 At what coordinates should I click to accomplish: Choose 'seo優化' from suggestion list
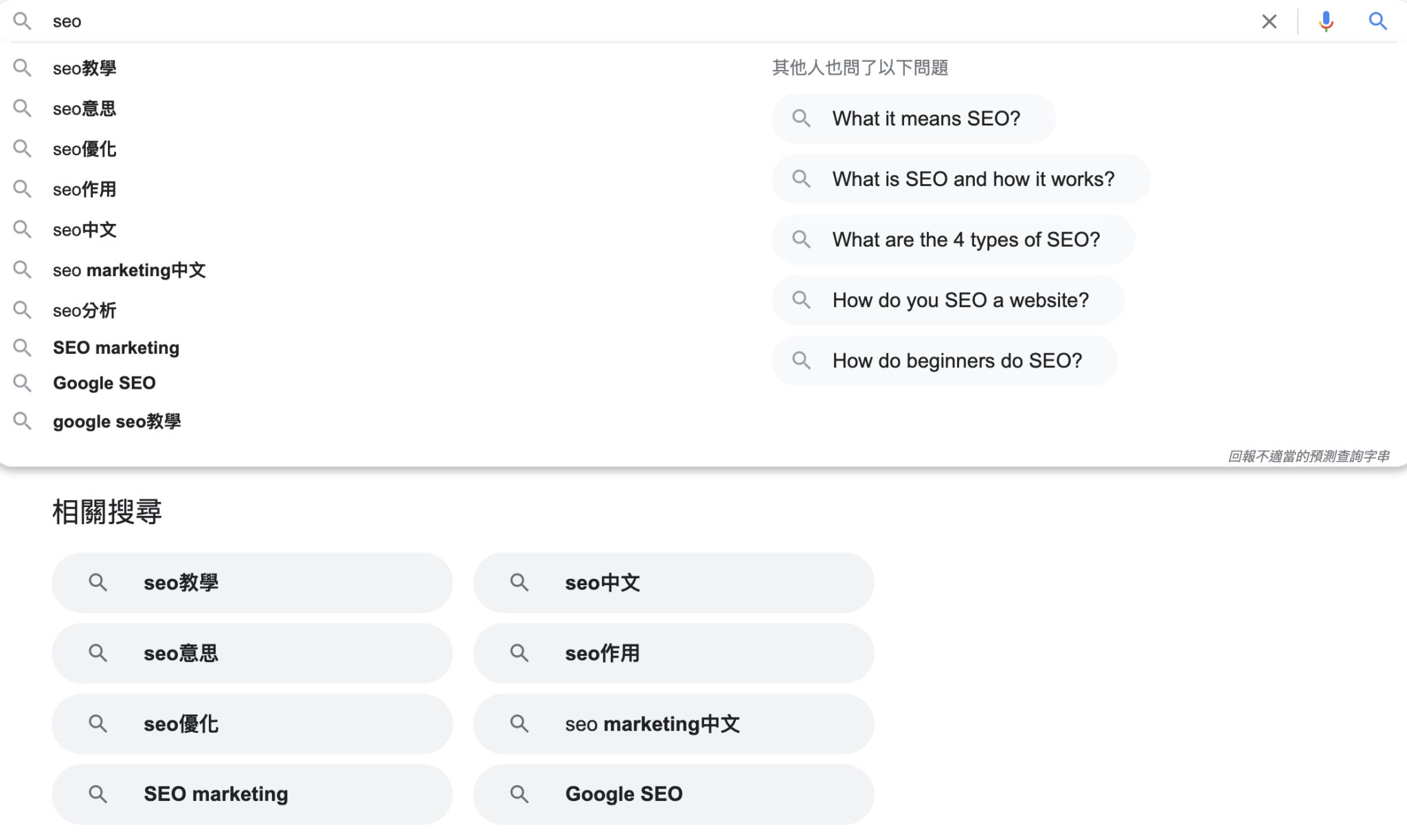[85, 149]
